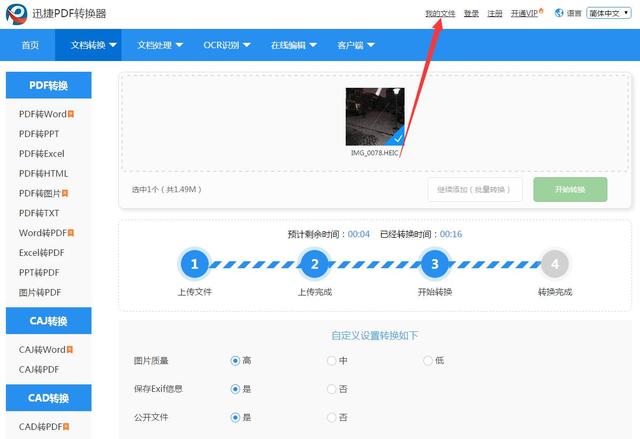Click the CAJ转换 section header

[49, 321]
